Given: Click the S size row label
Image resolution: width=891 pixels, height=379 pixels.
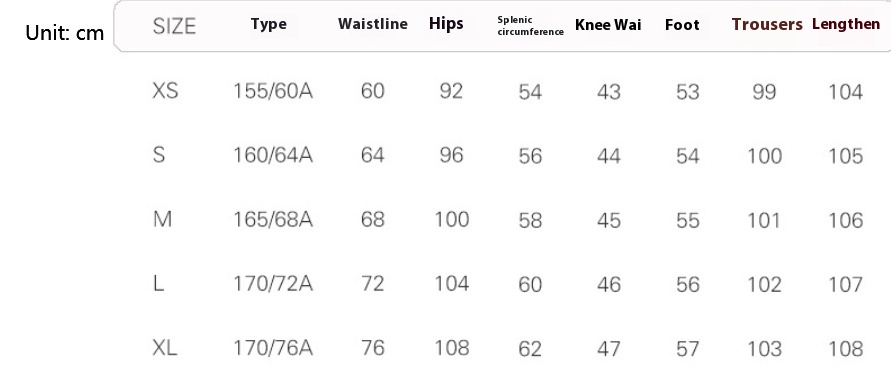Looking at the screenshot, I should pos(159,155).
